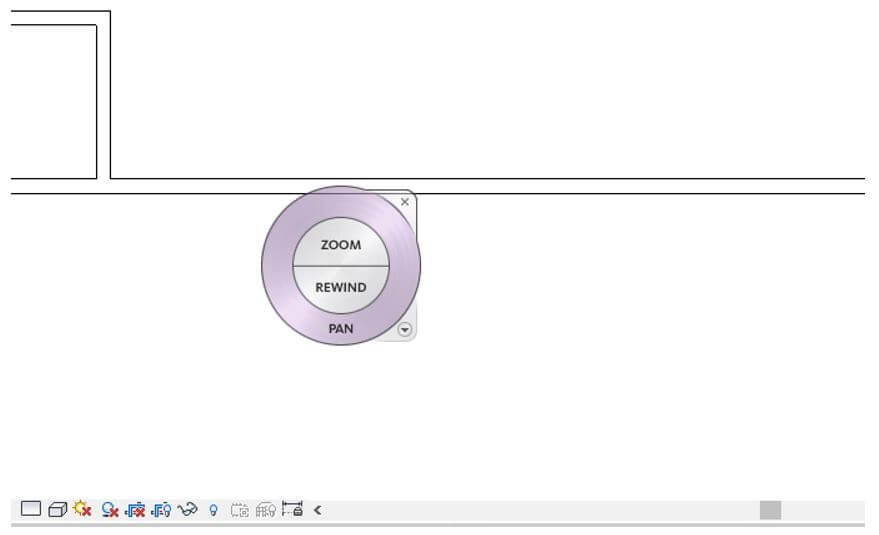Click the Temporary View Properties icon
Image resolution: width=879 pixels, height=535 pixels.
239,510
